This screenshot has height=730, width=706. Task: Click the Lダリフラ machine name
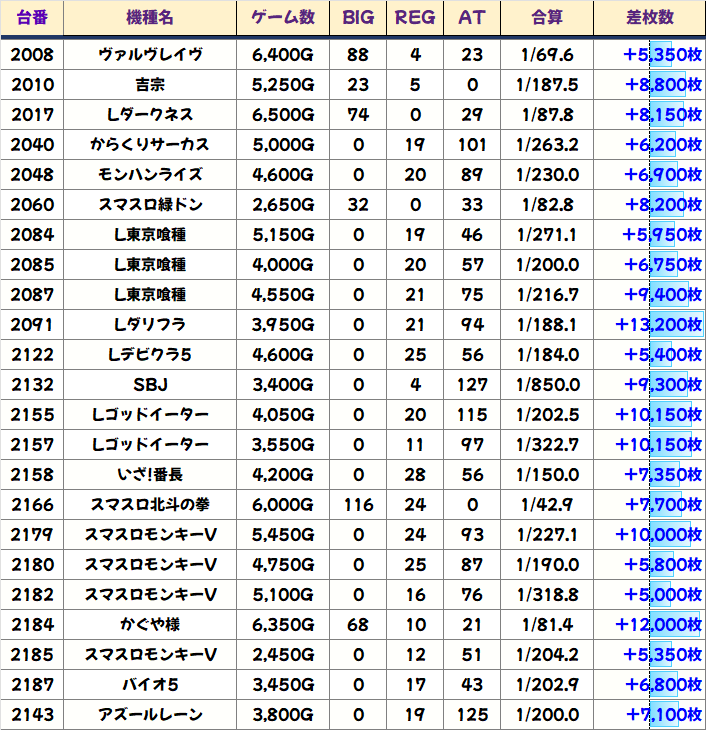coord(150,324)
